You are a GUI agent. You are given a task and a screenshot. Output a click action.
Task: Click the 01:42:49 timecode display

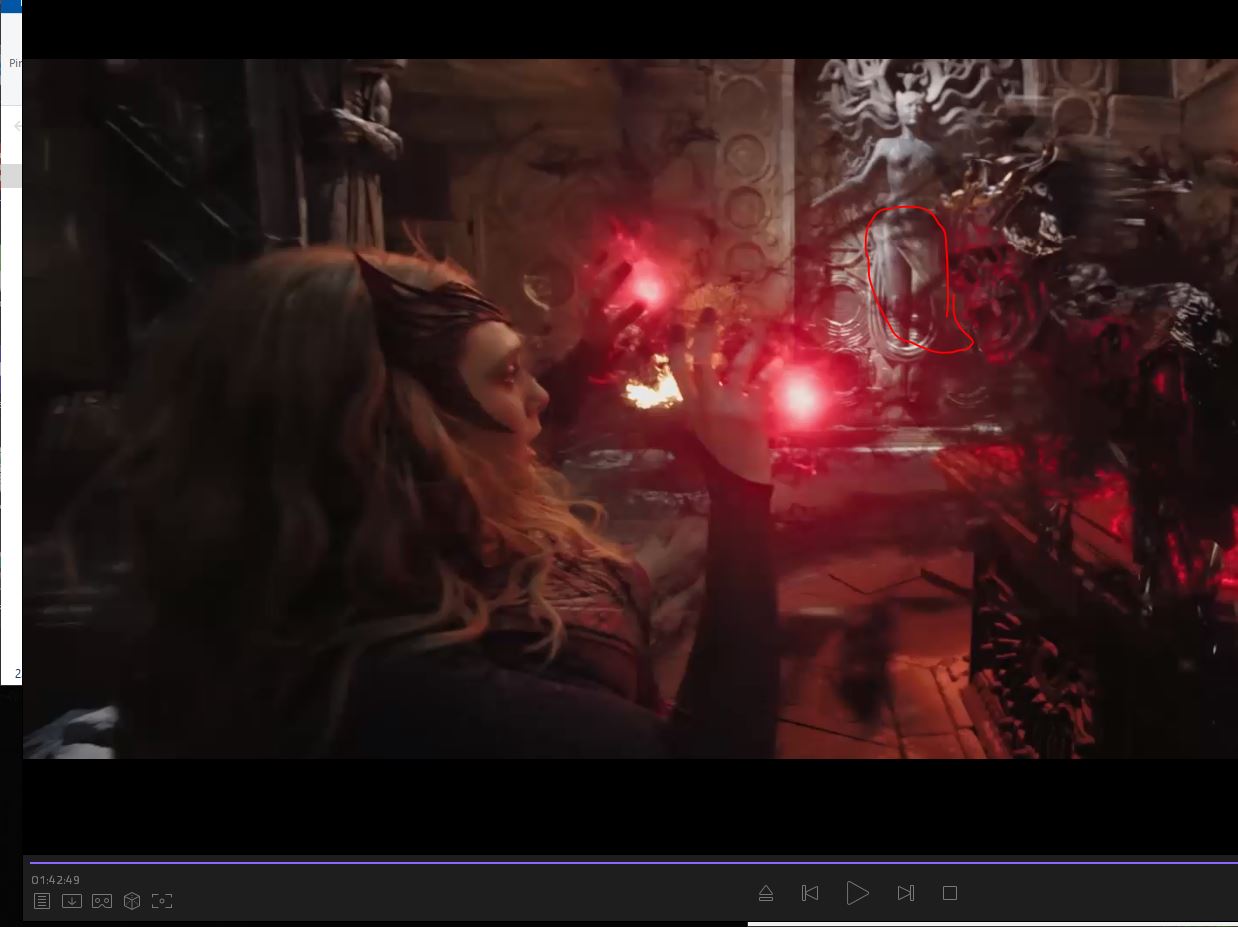click(x=56, y=880)
